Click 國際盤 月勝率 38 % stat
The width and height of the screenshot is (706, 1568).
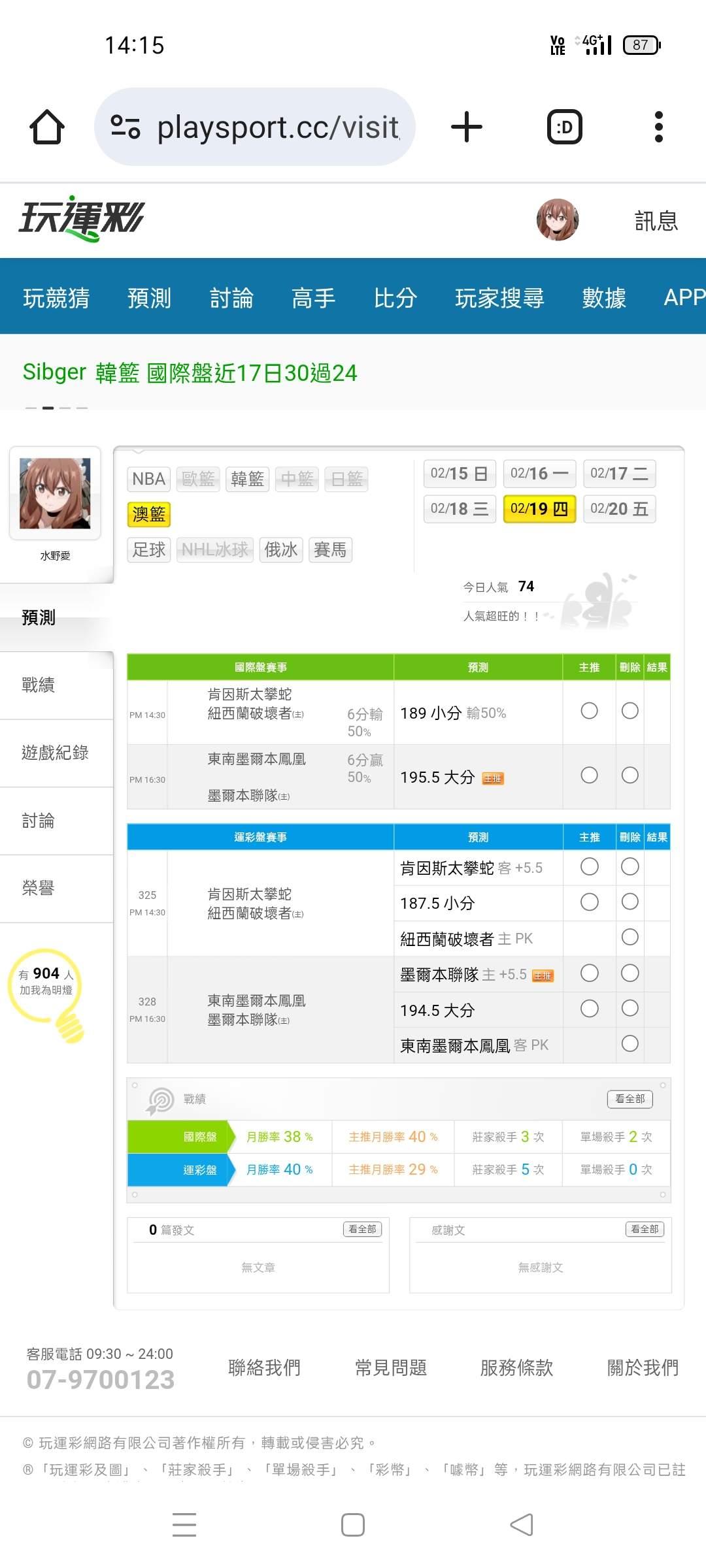pos(280,1137)
